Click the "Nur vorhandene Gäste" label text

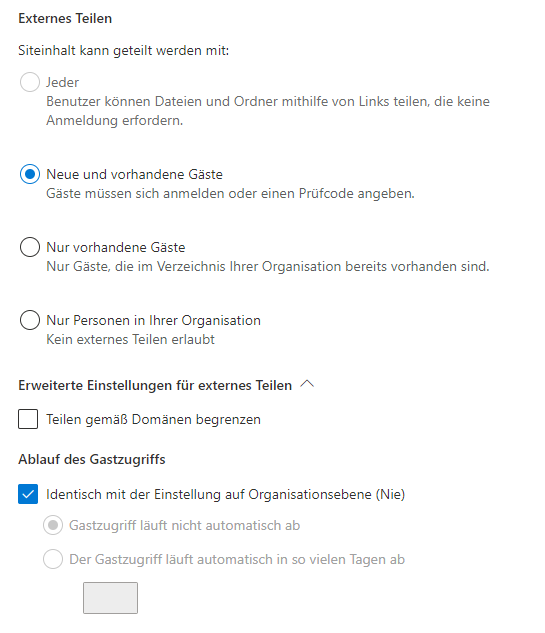click(x=116, y=247)
